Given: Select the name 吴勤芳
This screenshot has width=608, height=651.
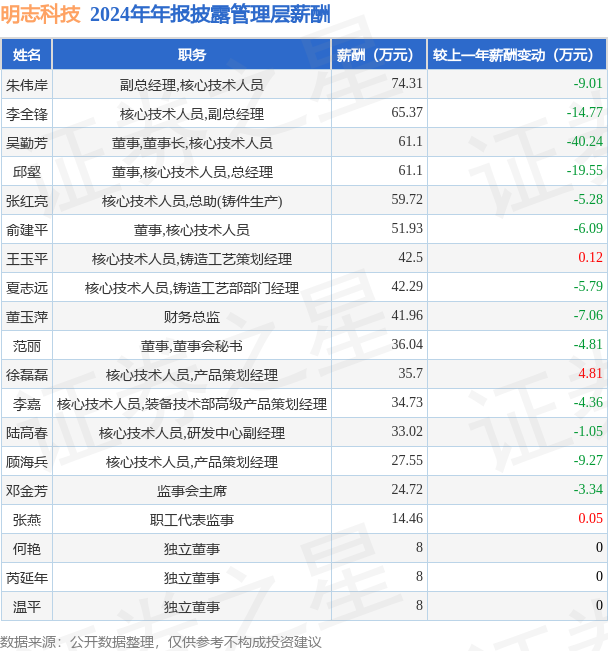Looking at the screenshot, I should point(27,143).
